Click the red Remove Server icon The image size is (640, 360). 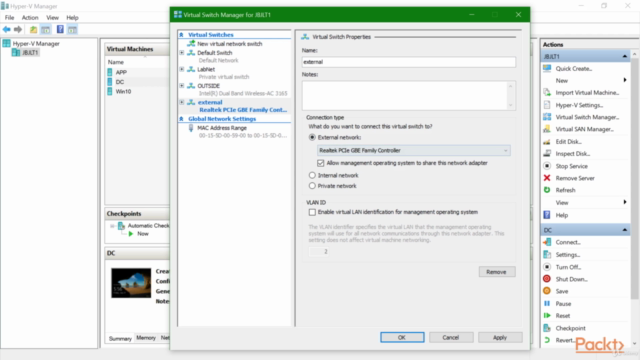(547, 178)
